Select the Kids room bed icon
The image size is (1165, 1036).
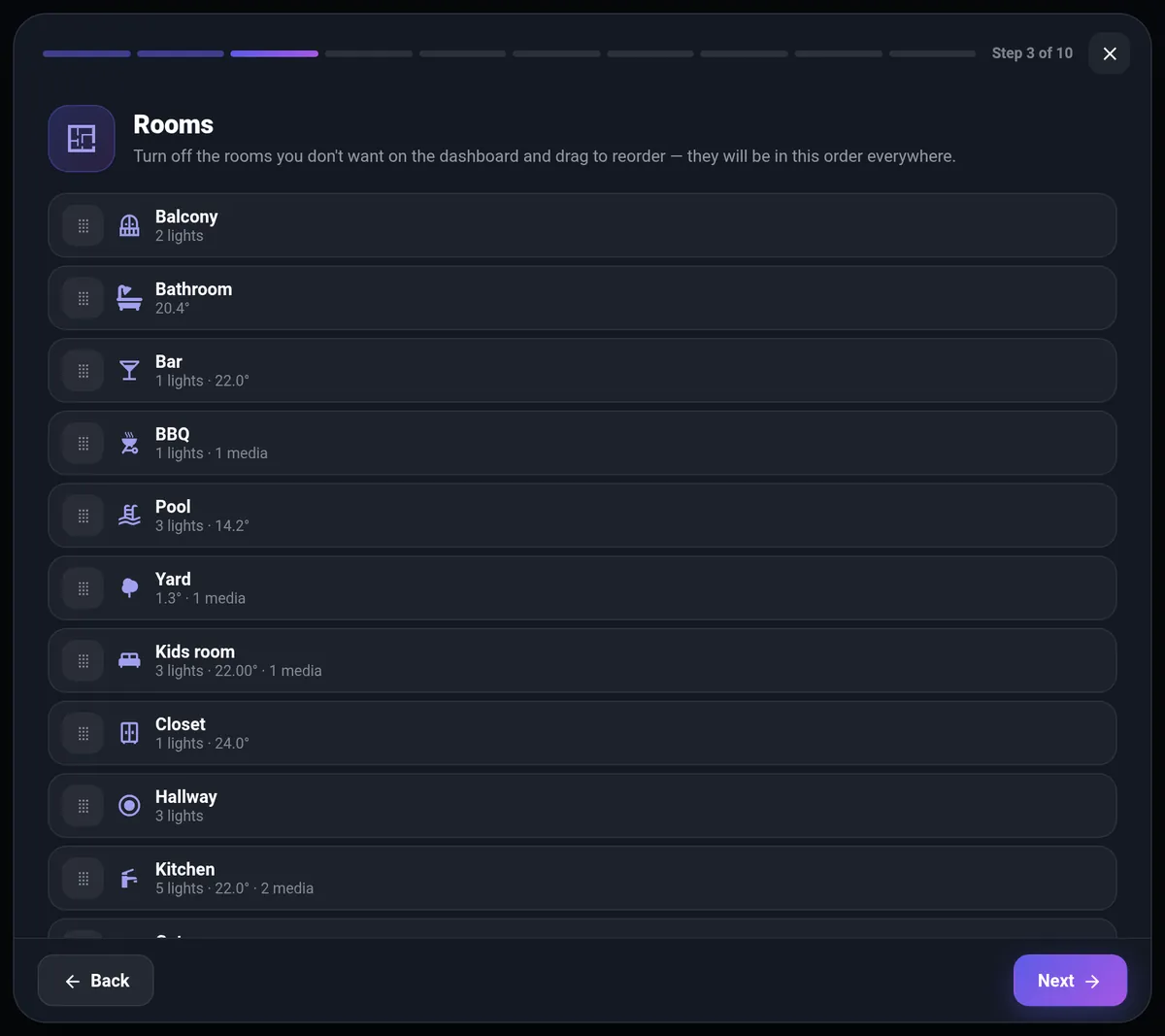point(129,661)
